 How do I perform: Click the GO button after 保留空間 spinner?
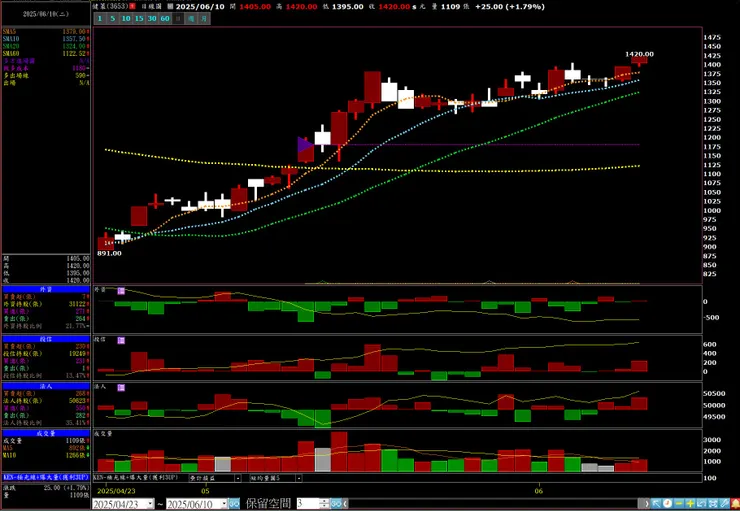pos(336,503)
